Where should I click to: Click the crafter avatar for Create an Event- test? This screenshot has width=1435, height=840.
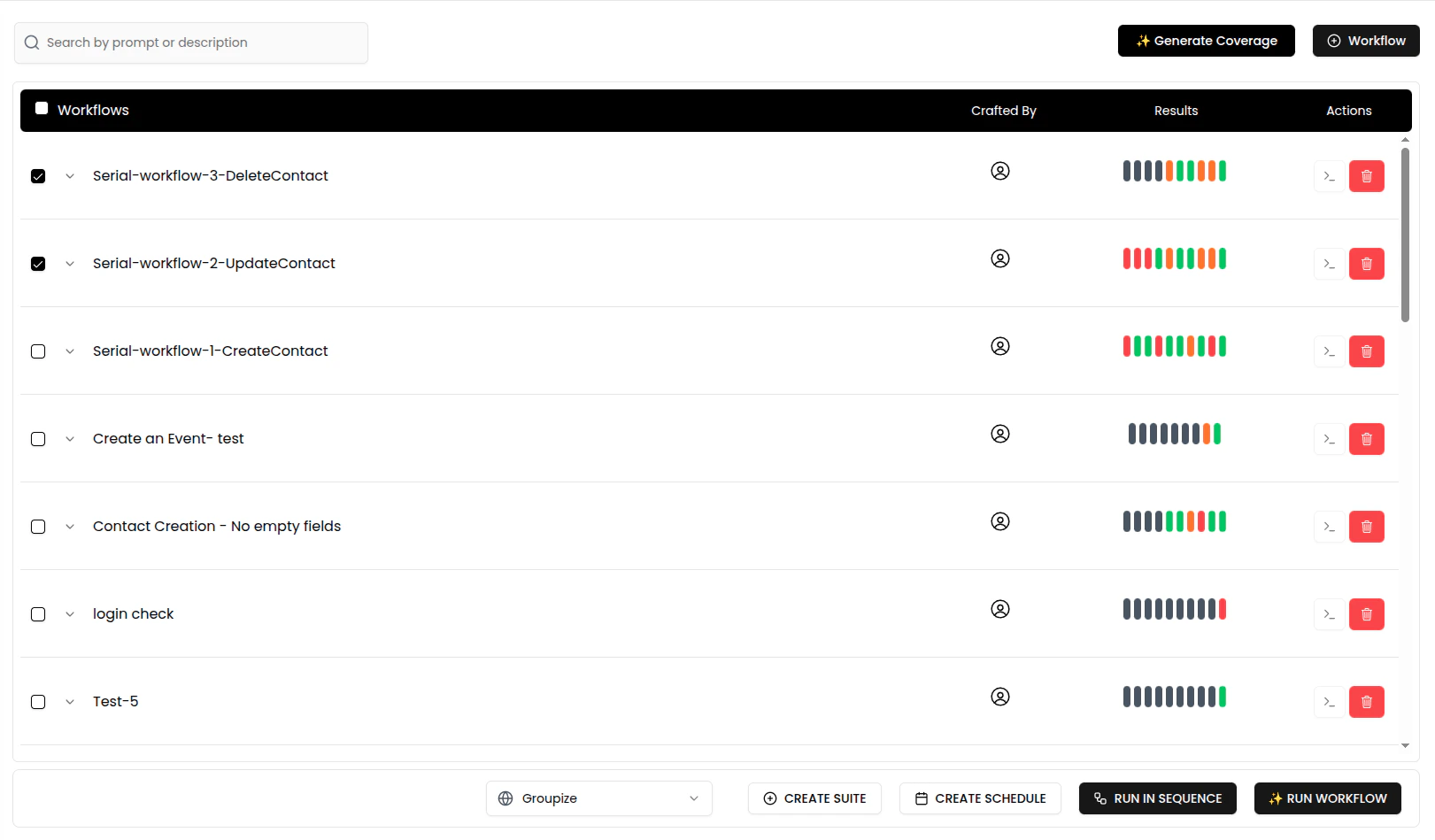[x=1000, y=434]
